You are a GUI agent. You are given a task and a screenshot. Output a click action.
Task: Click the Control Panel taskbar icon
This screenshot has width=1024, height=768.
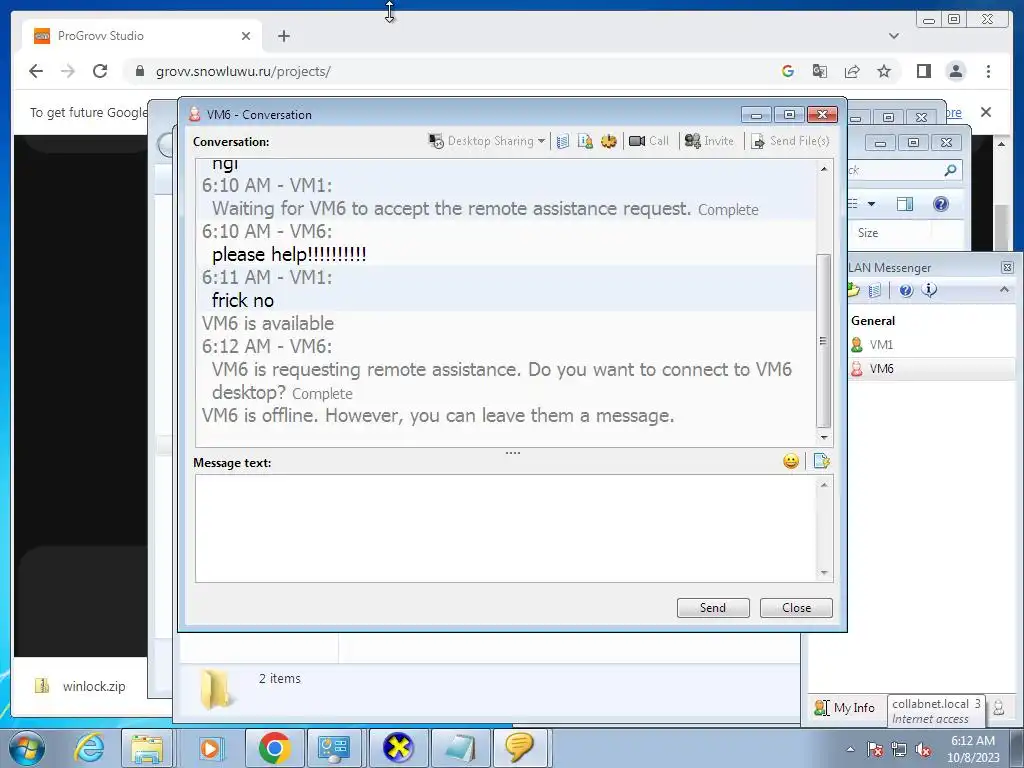point(334,748)
